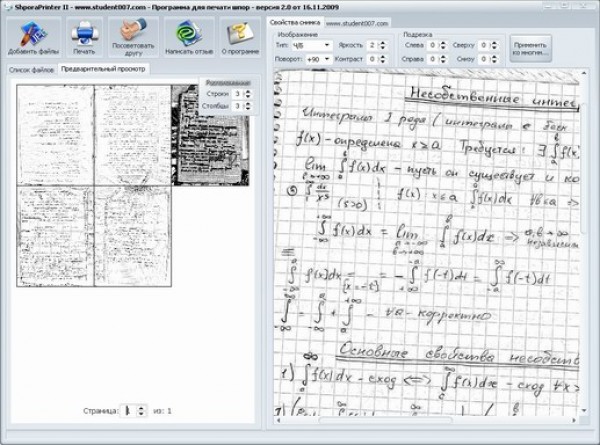The width and height of the screenshot is (600, 445).
Task: Click the scanned notes image in the viewer
Action: [427, 243]
